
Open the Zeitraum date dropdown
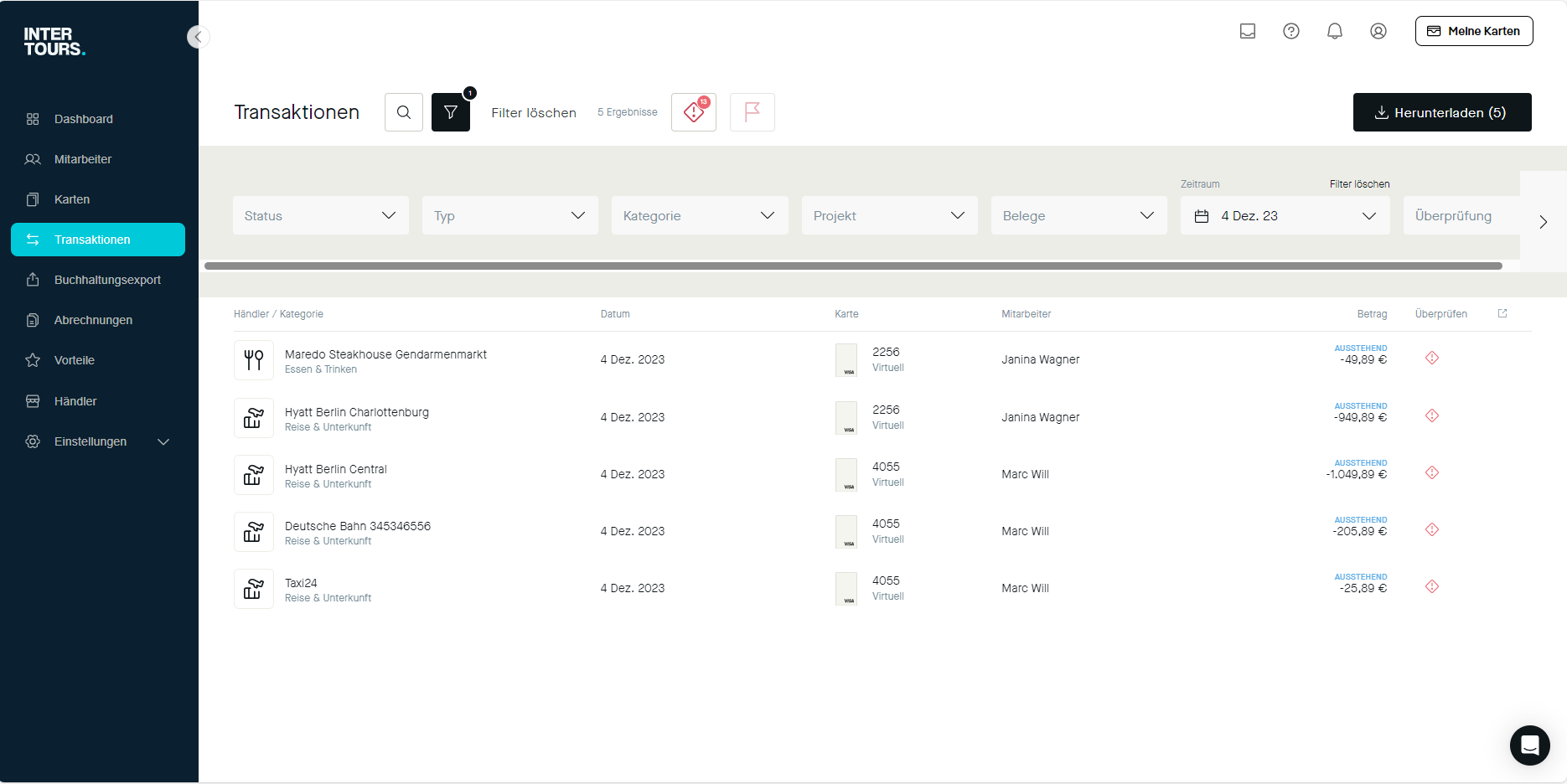coord(1285,215)
